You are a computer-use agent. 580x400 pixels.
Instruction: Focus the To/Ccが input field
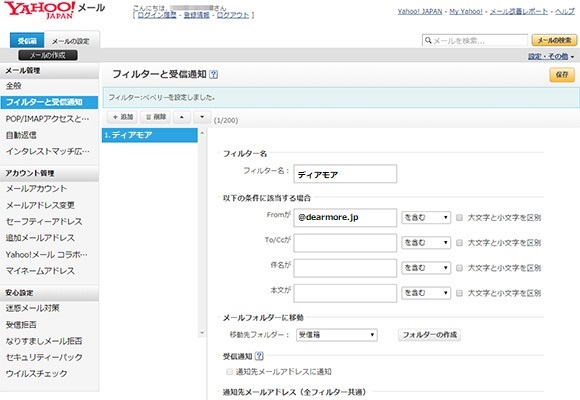point(345,243)
